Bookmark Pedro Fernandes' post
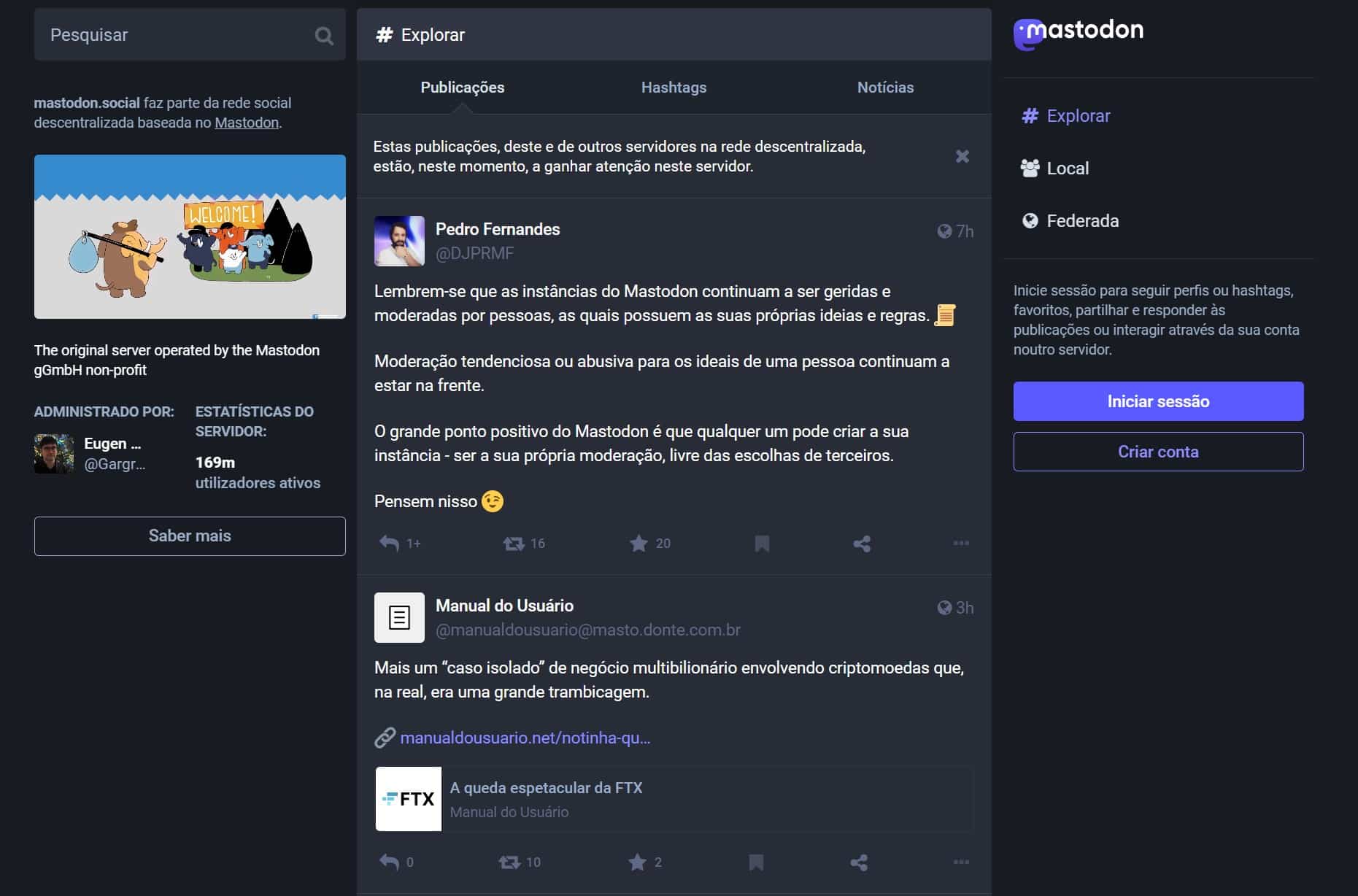 coord(762,544)
